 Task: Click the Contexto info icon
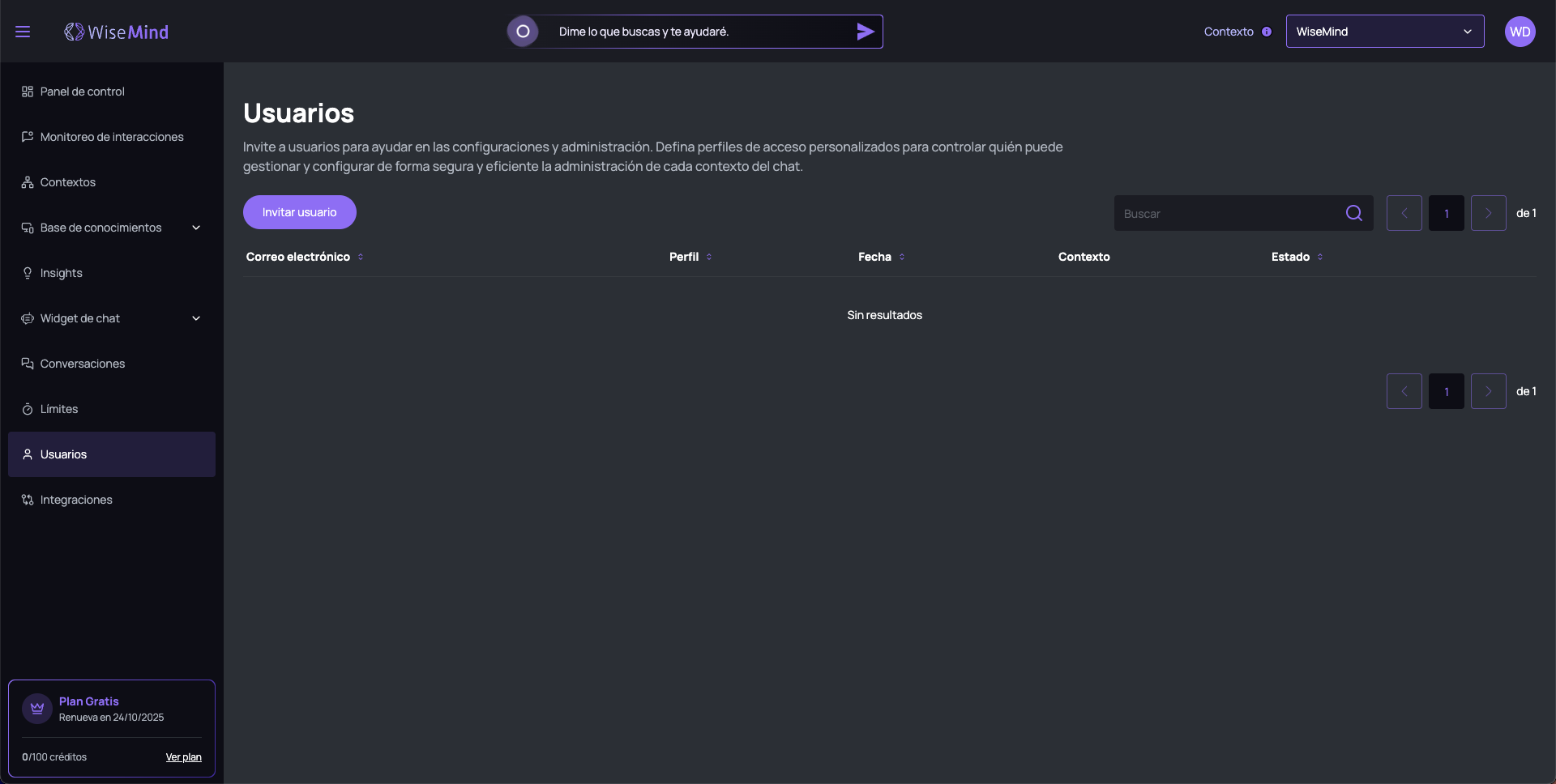(1267, 32)
